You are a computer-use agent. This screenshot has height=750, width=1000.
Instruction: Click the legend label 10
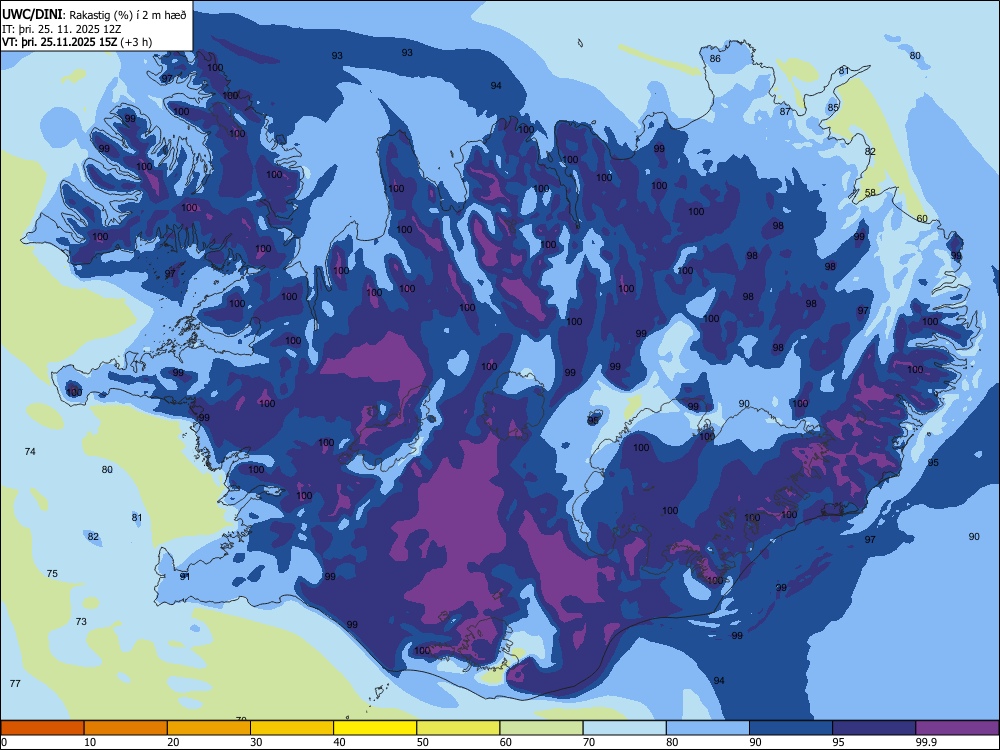[x=90, y=742]
